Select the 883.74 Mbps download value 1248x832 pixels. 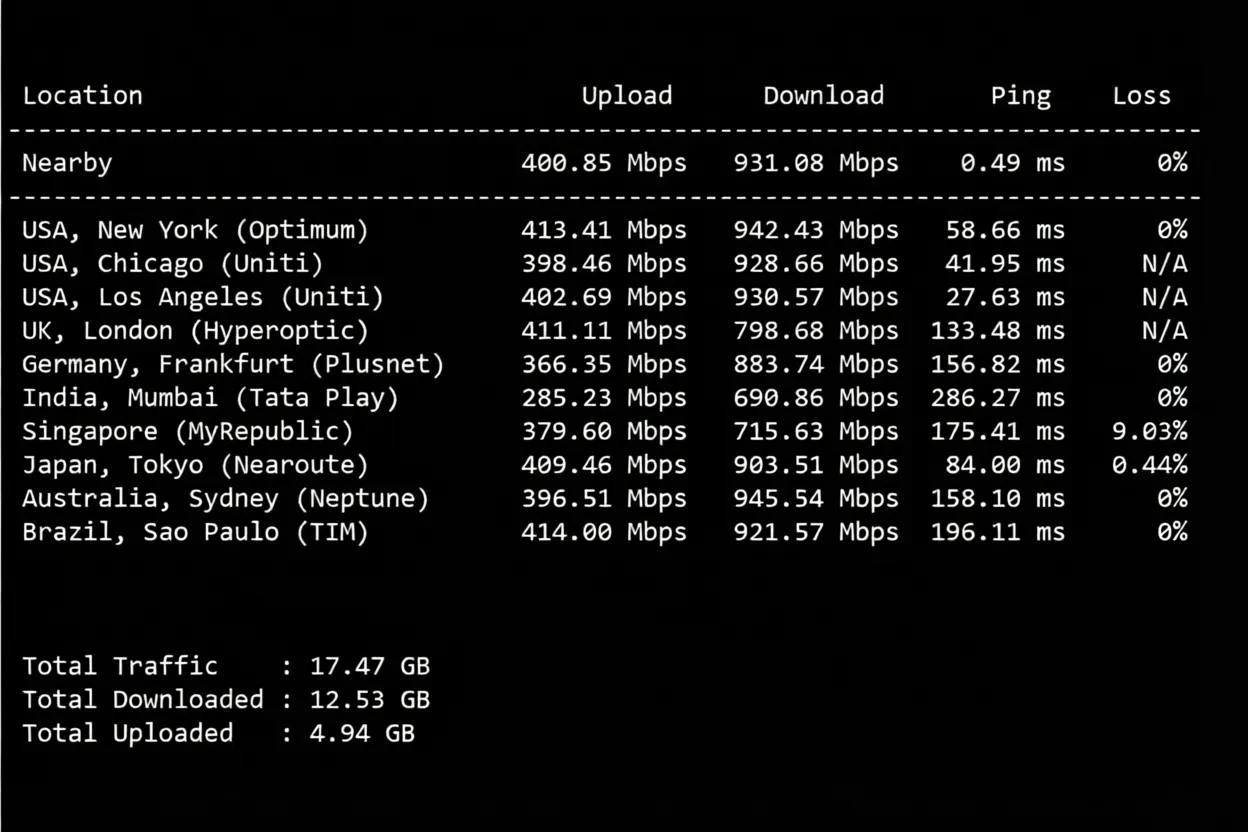pyautogui.click(x=816, y=364)
